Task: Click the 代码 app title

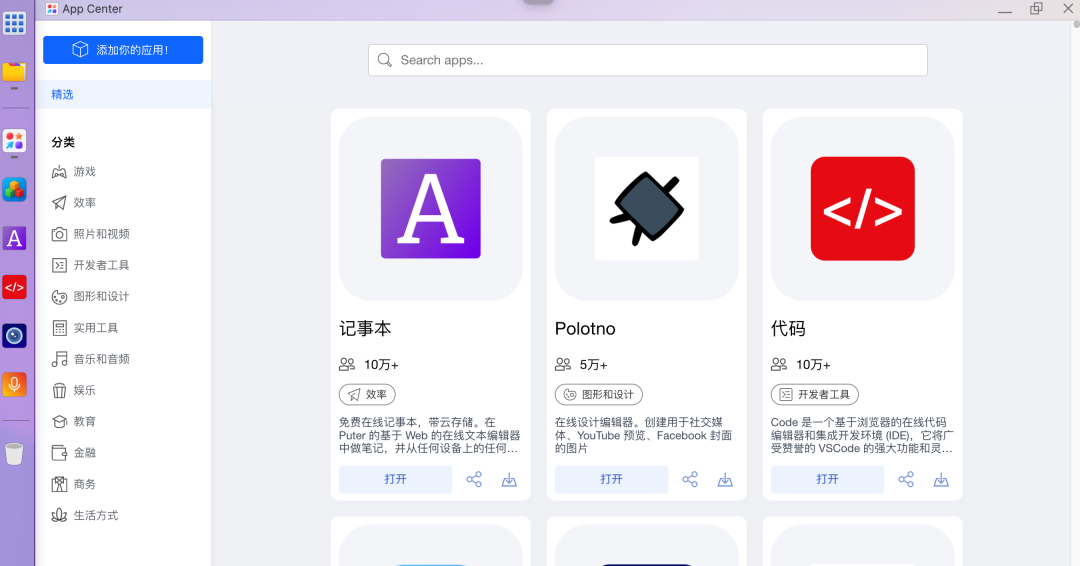Action: (788, 328)
